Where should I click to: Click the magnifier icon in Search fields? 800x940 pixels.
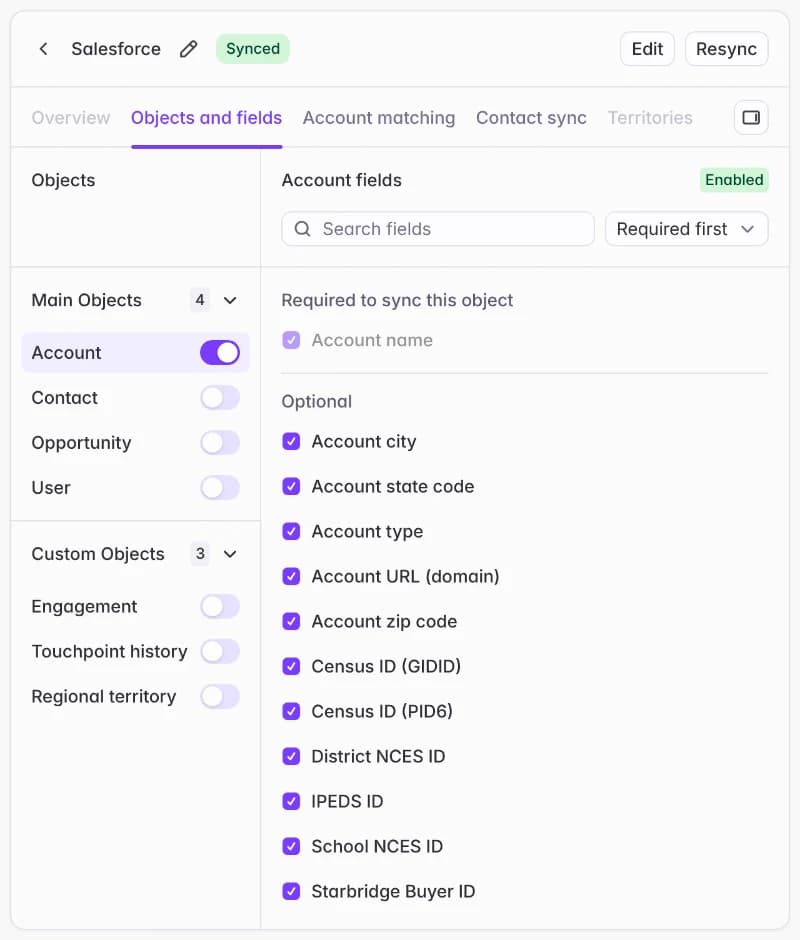click(303, 229)
